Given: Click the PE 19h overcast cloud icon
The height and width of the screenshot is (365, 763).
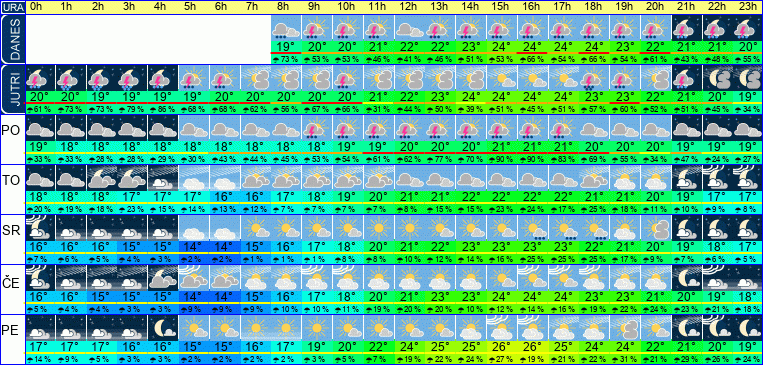Looking at the screenshot, I should tap(625, 328).
